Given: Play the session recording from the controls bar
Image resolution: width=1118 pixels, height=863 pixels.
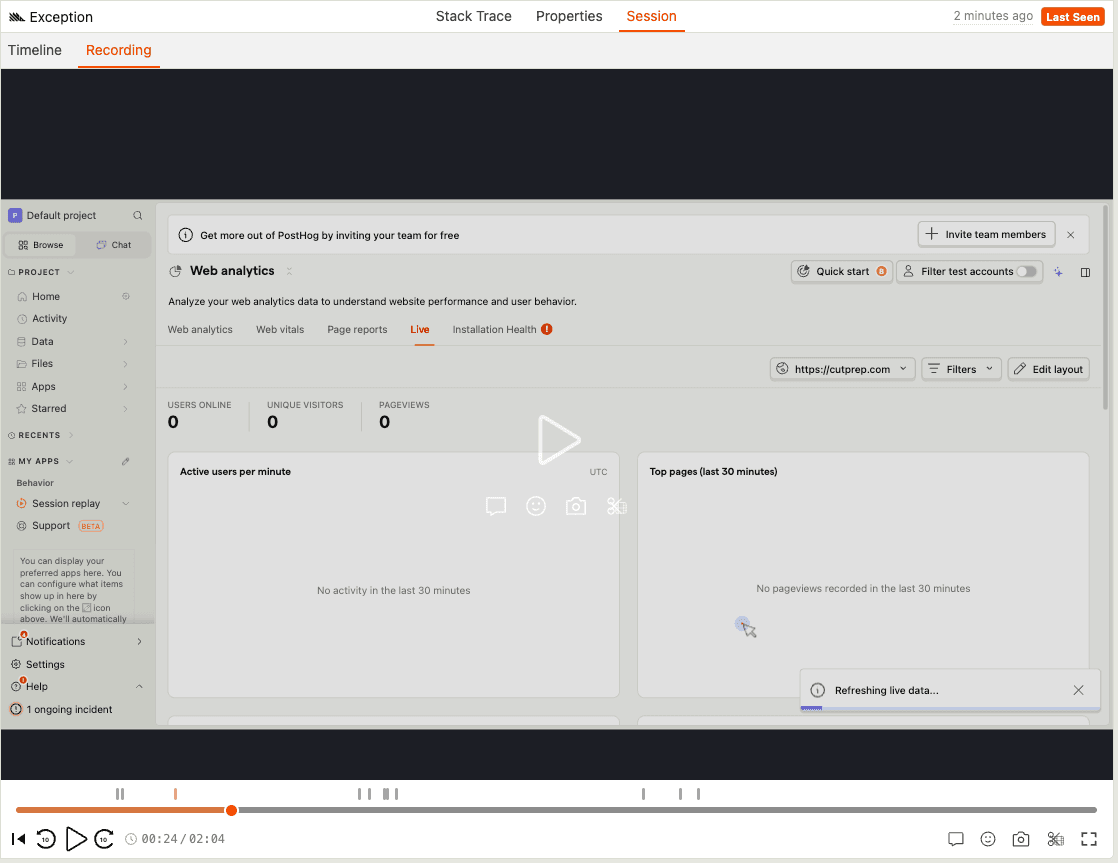Looking at the screenshot, I should pos(76,839).
